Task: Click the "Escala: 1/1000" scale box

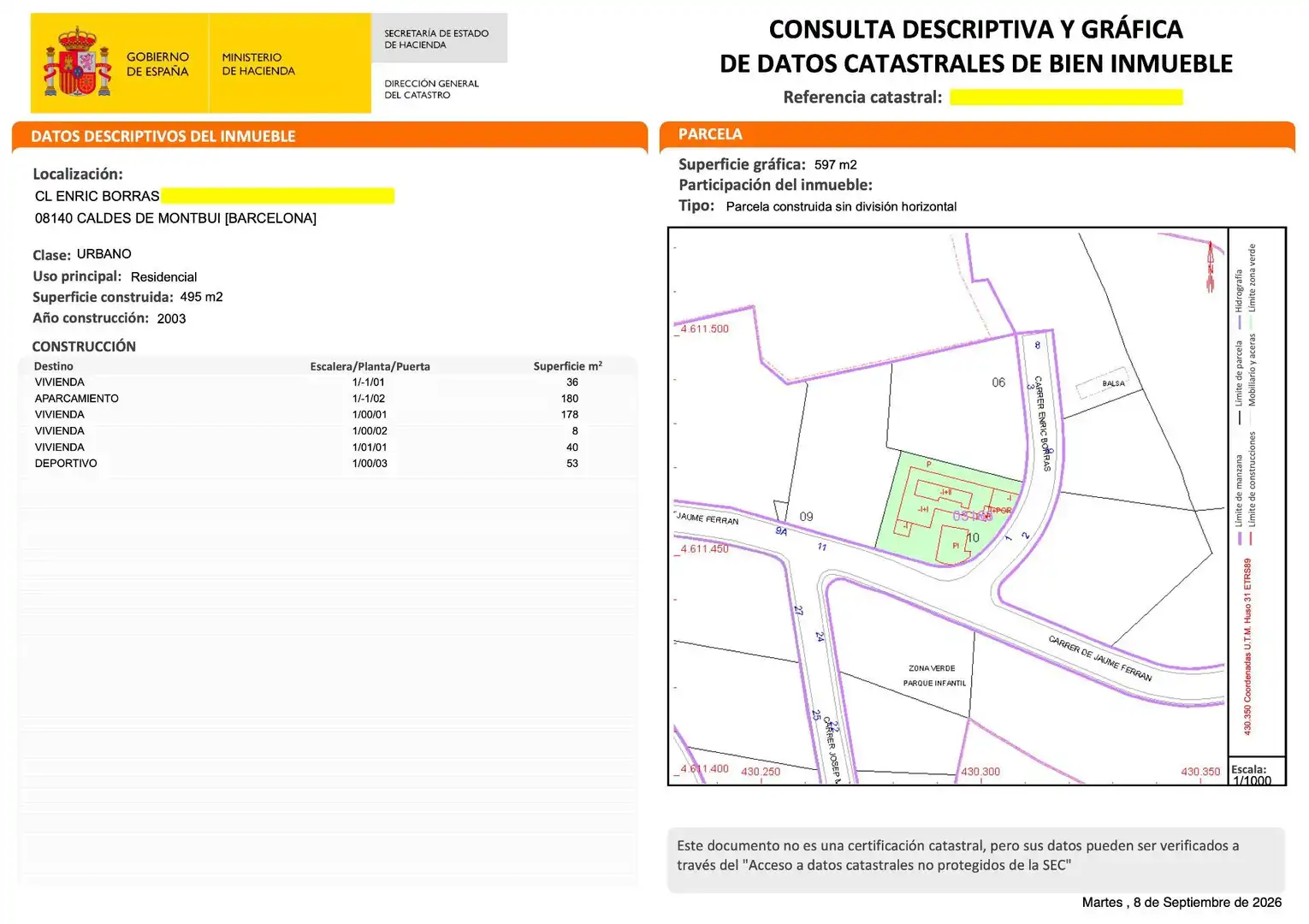Action: tap(1256, 772)
